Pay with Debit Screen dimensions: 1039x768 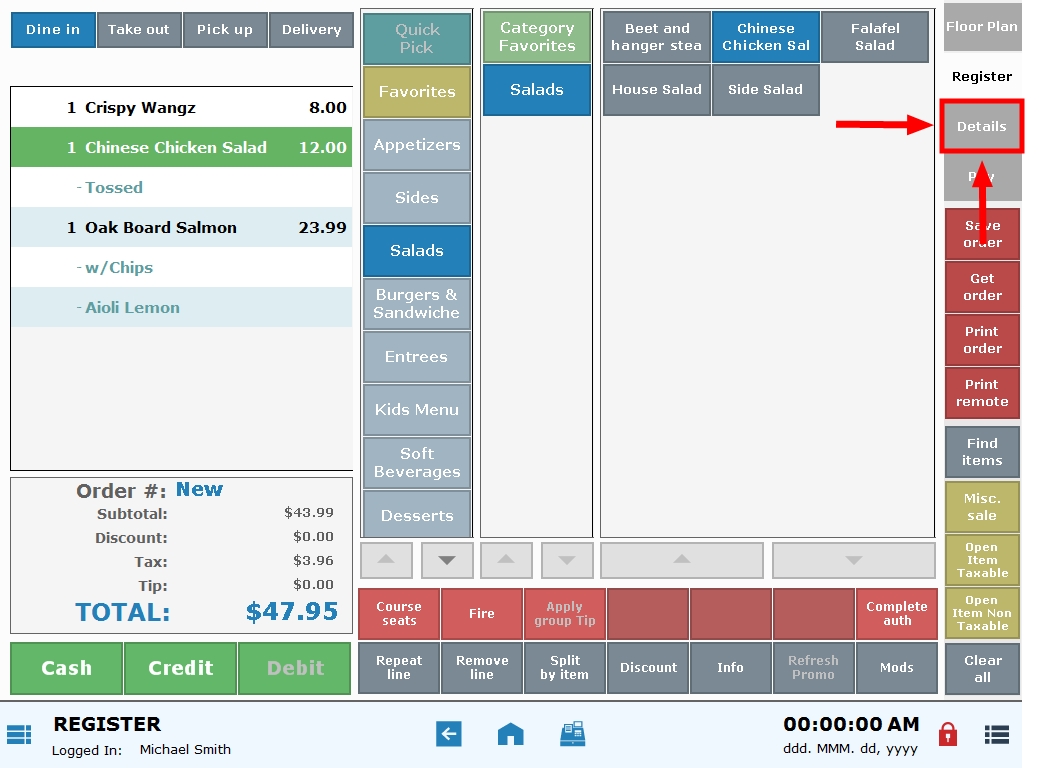pyautogui.click(x=295, y=668)
